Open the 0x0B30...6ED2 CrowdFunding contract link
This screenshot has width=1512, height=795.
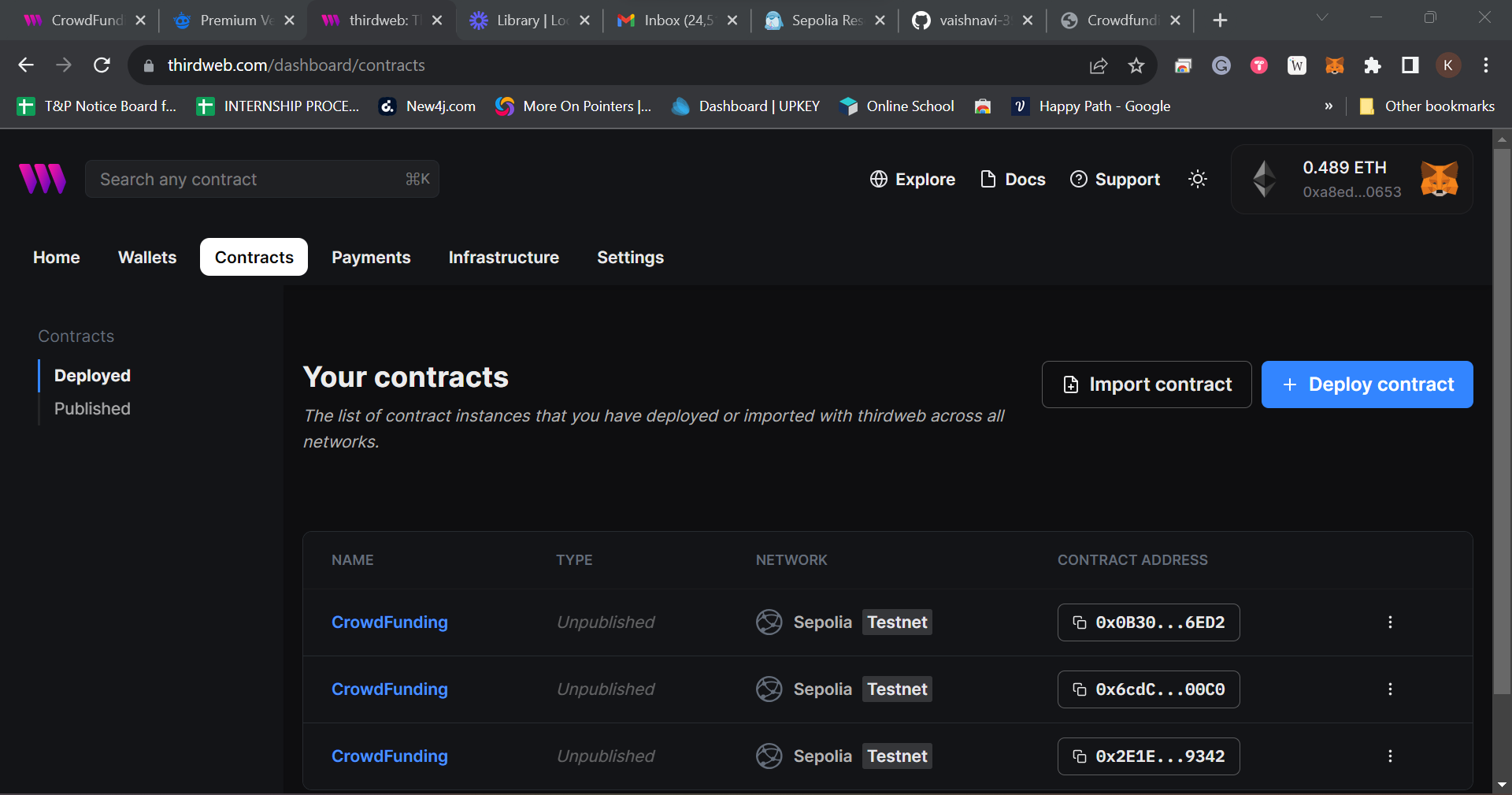pos(390,622)
